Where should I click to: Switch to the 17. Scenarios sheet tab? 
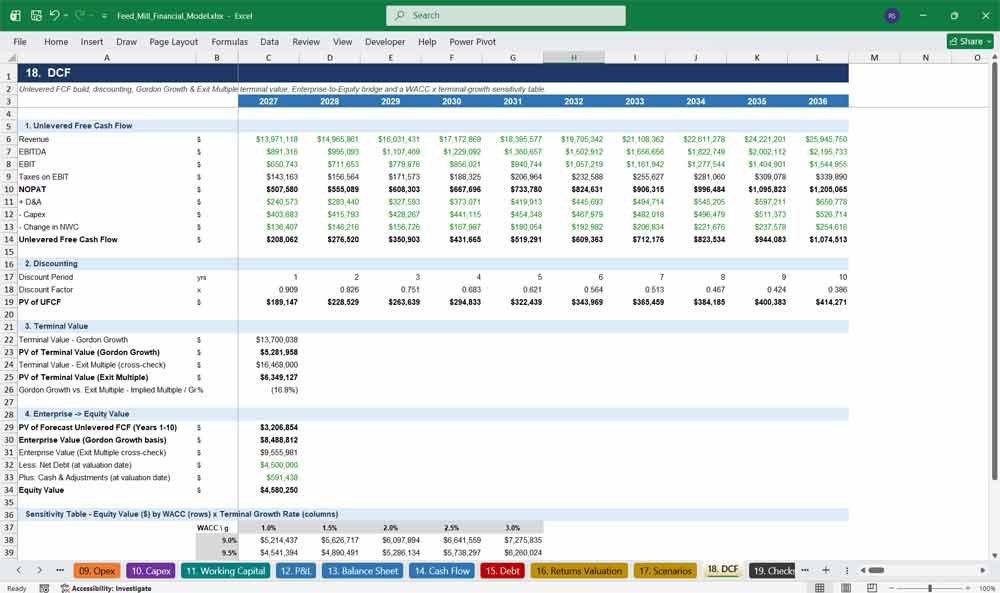[665, 571]
